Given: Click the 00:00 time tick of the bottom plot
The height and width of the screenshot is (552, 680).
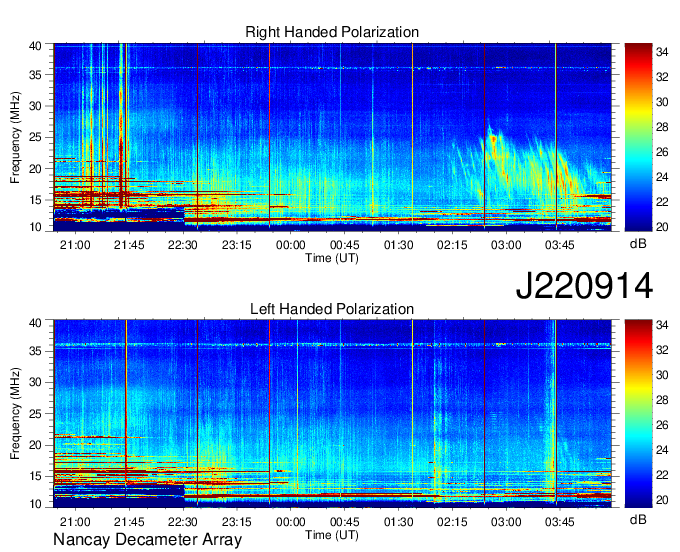Looking at the screenshot, I should (x=291, y=522).
